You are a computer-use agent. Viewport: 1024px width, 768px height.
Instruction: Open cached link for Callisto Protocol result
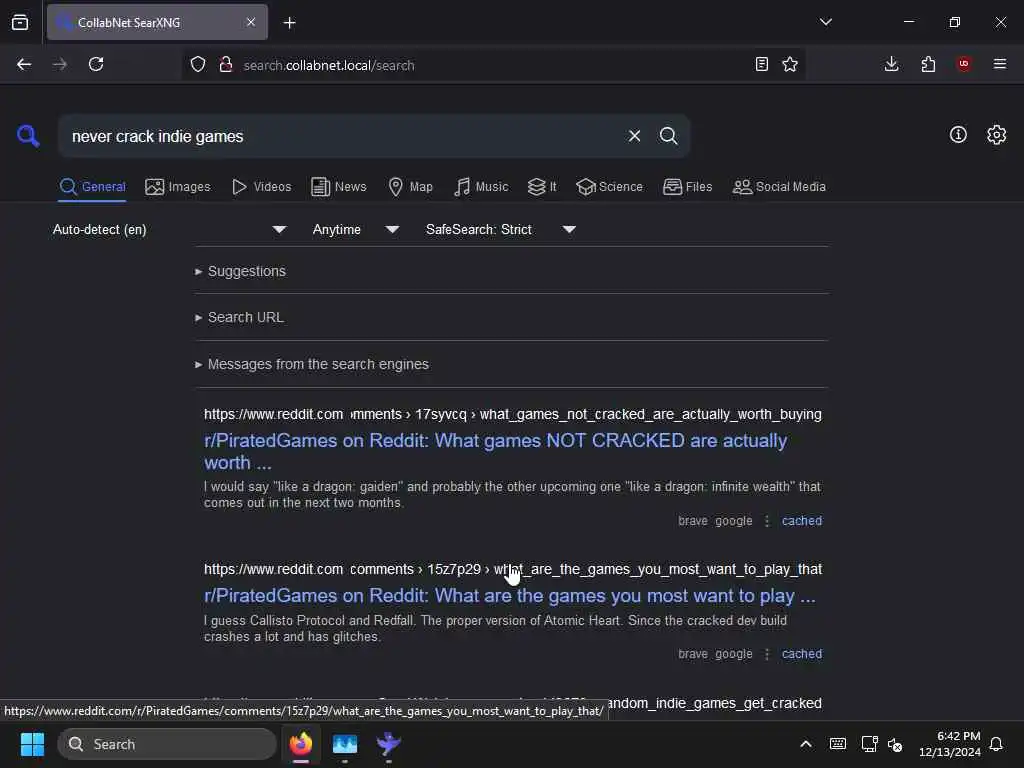[801, 654]
